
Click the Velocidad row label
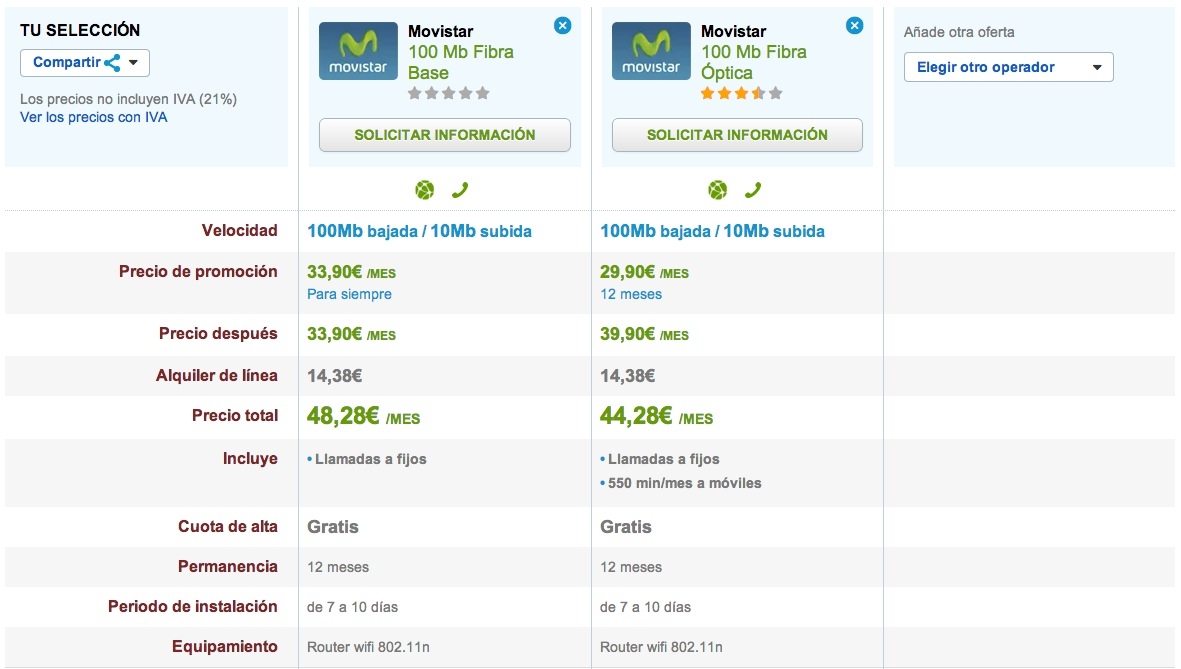click(x=240, y=231)
